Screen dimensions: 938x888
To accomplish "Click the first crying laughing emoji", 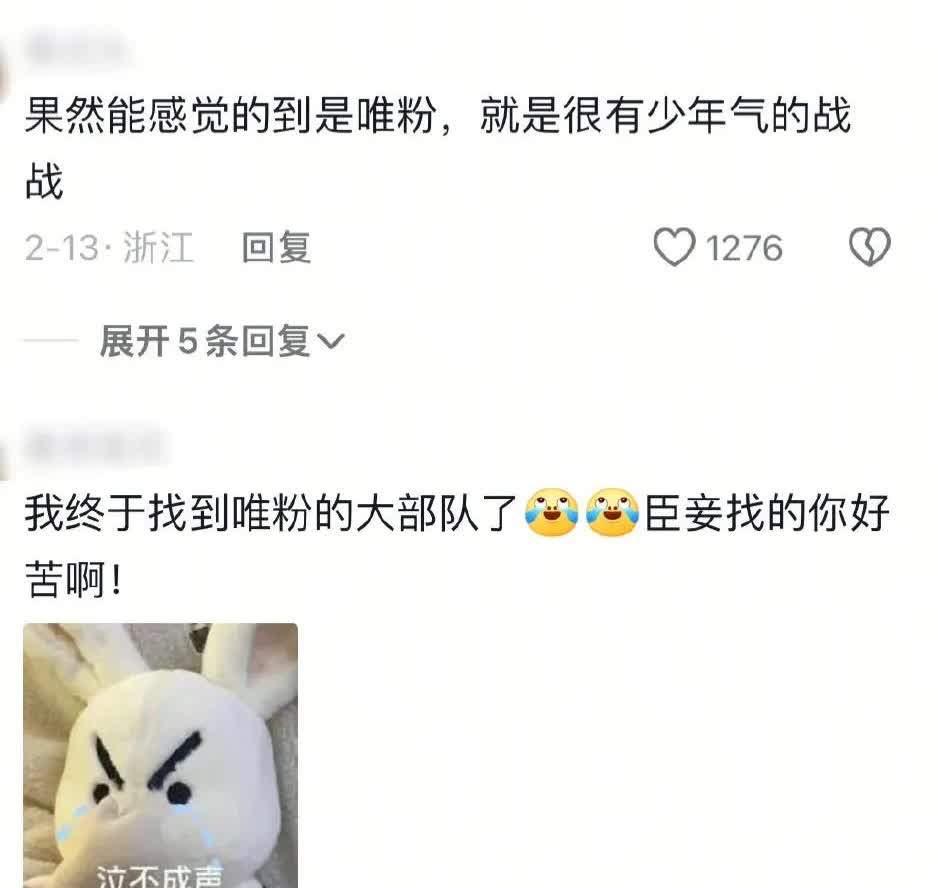I will (x=551, y=512).
